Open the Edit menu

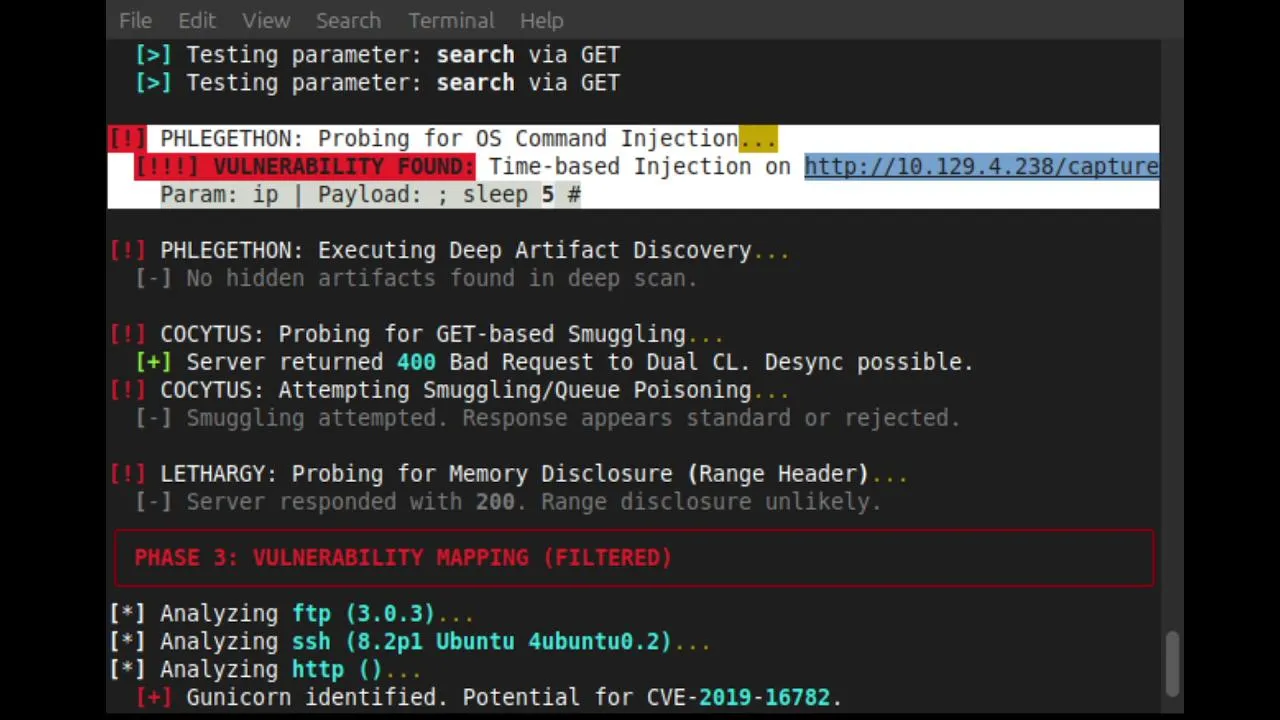click(x=197, y=20)
